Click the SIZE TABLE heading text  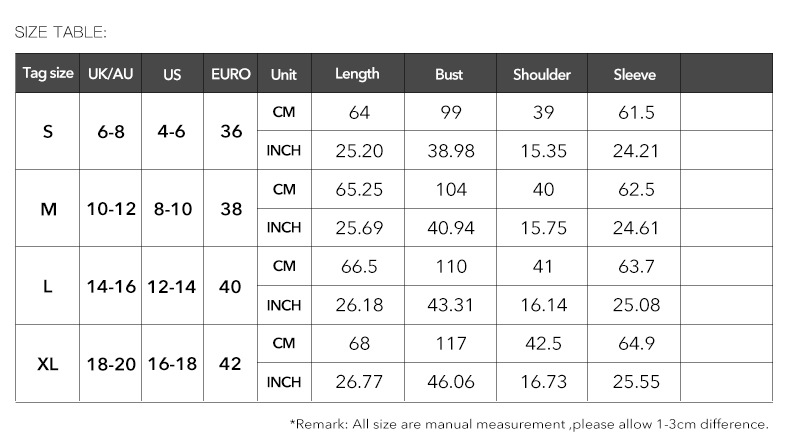[60, 33]
